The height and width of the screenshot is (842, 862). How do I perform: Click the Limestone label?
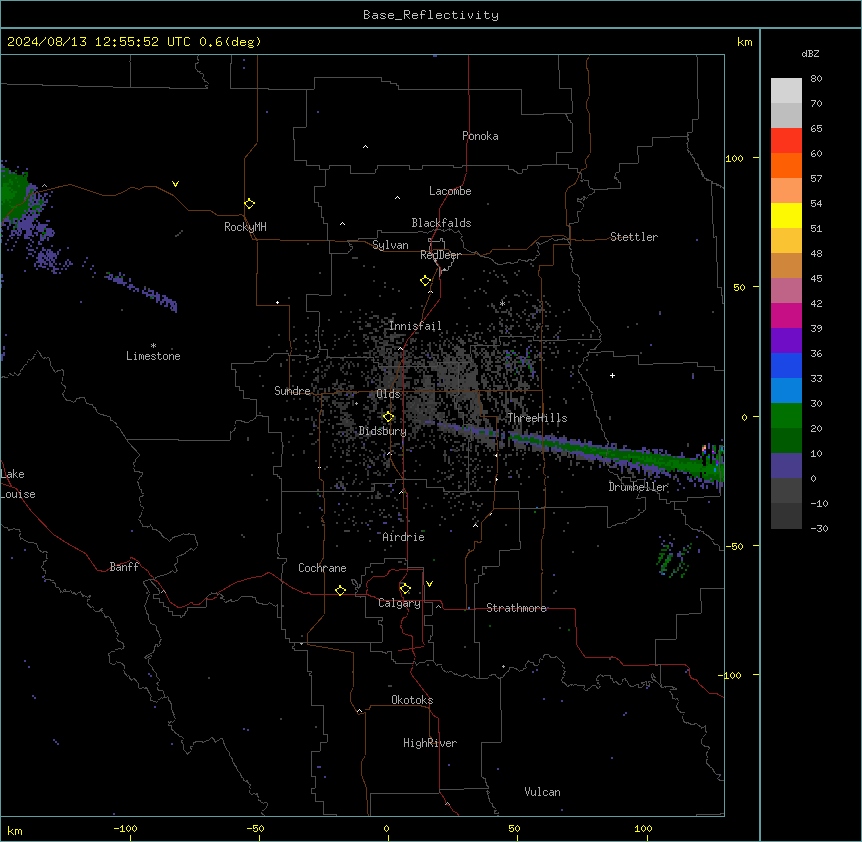[x=153, y=356]
